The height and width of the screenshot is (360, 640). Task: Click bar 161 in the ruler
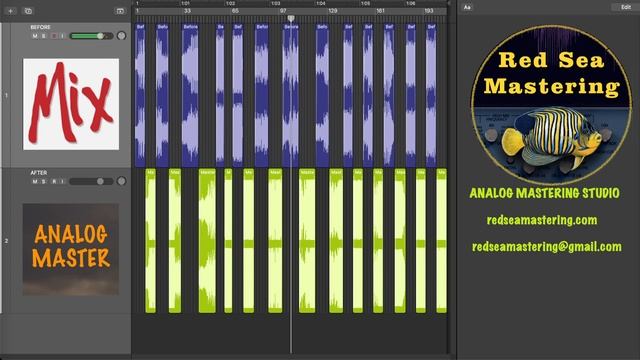pyautogui.click(x=381, y=11)
